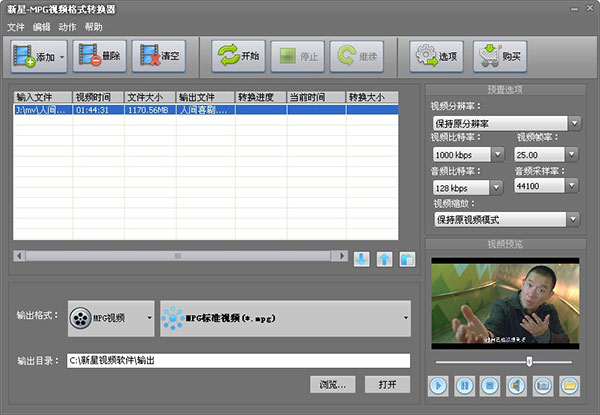Click the 购买 (Buy) shopping cart button

[x=500, y=57]
